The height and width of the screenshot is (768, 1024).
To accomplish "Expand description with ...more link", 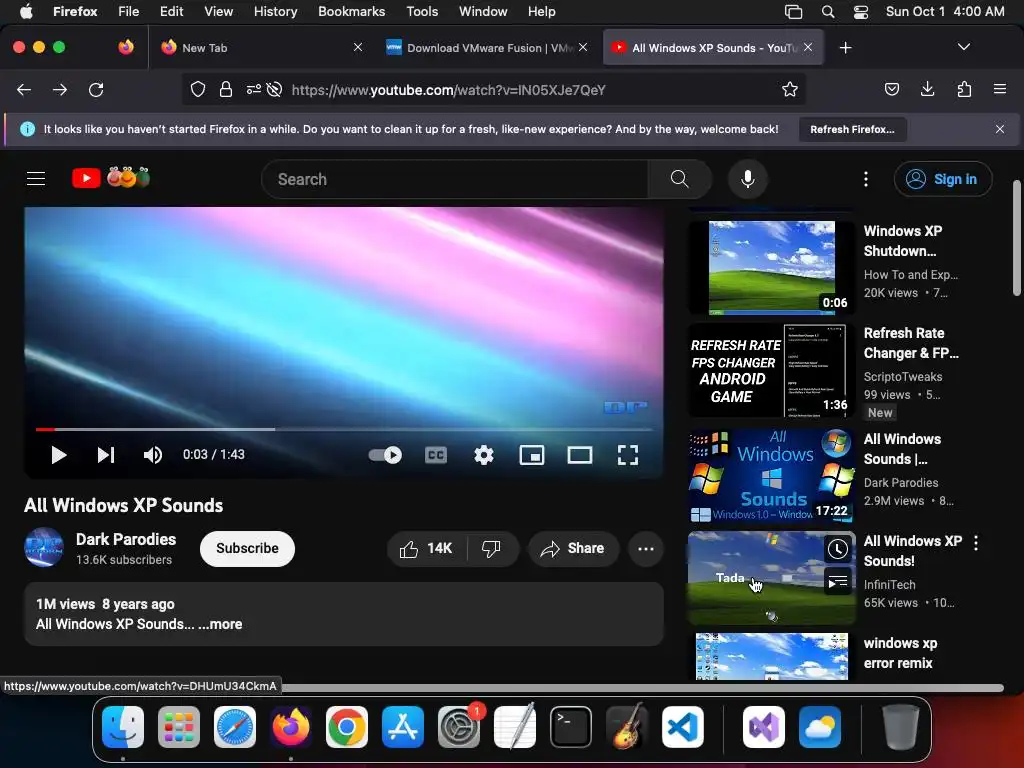I will click(x=220, y=624).
